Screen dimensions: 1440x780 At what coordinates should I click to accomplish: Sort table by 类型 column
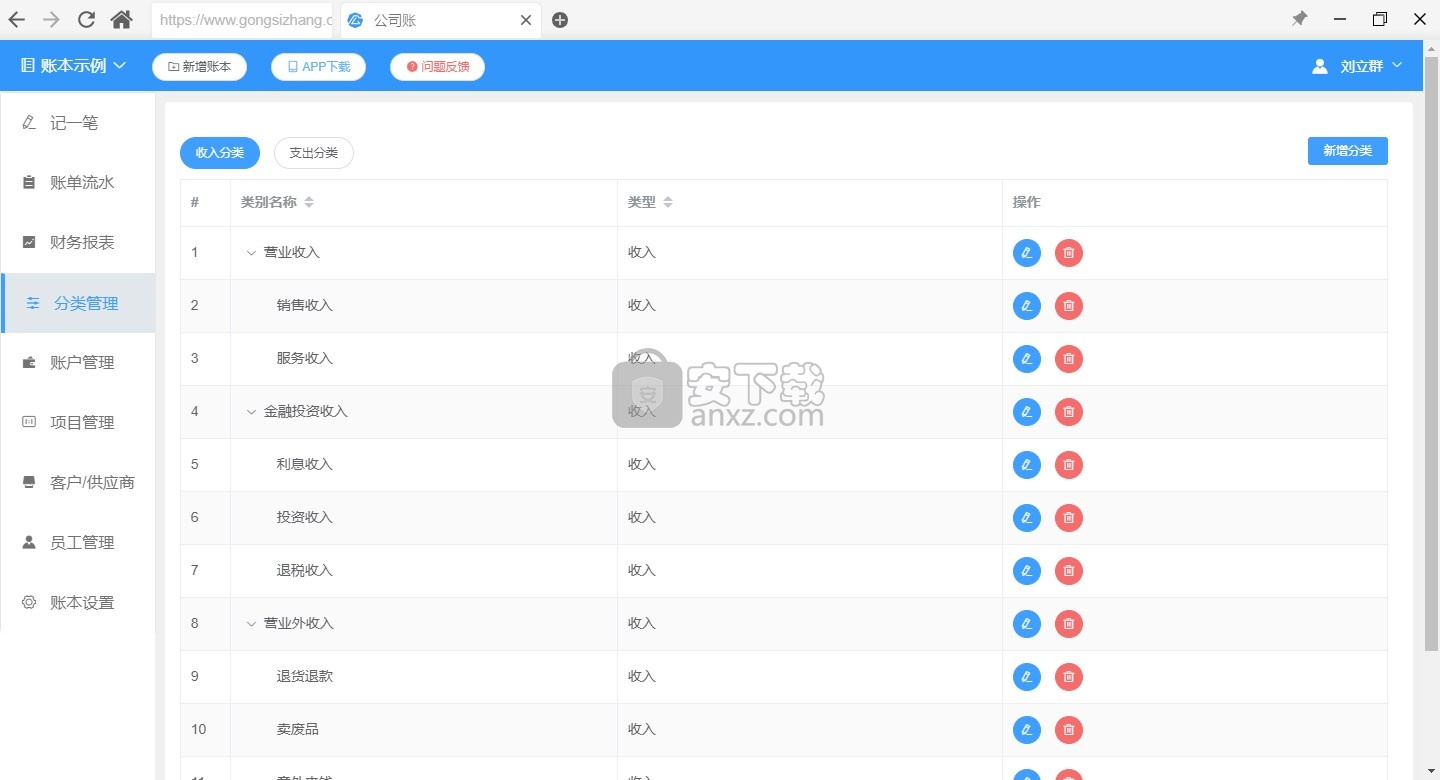[668, 203]
